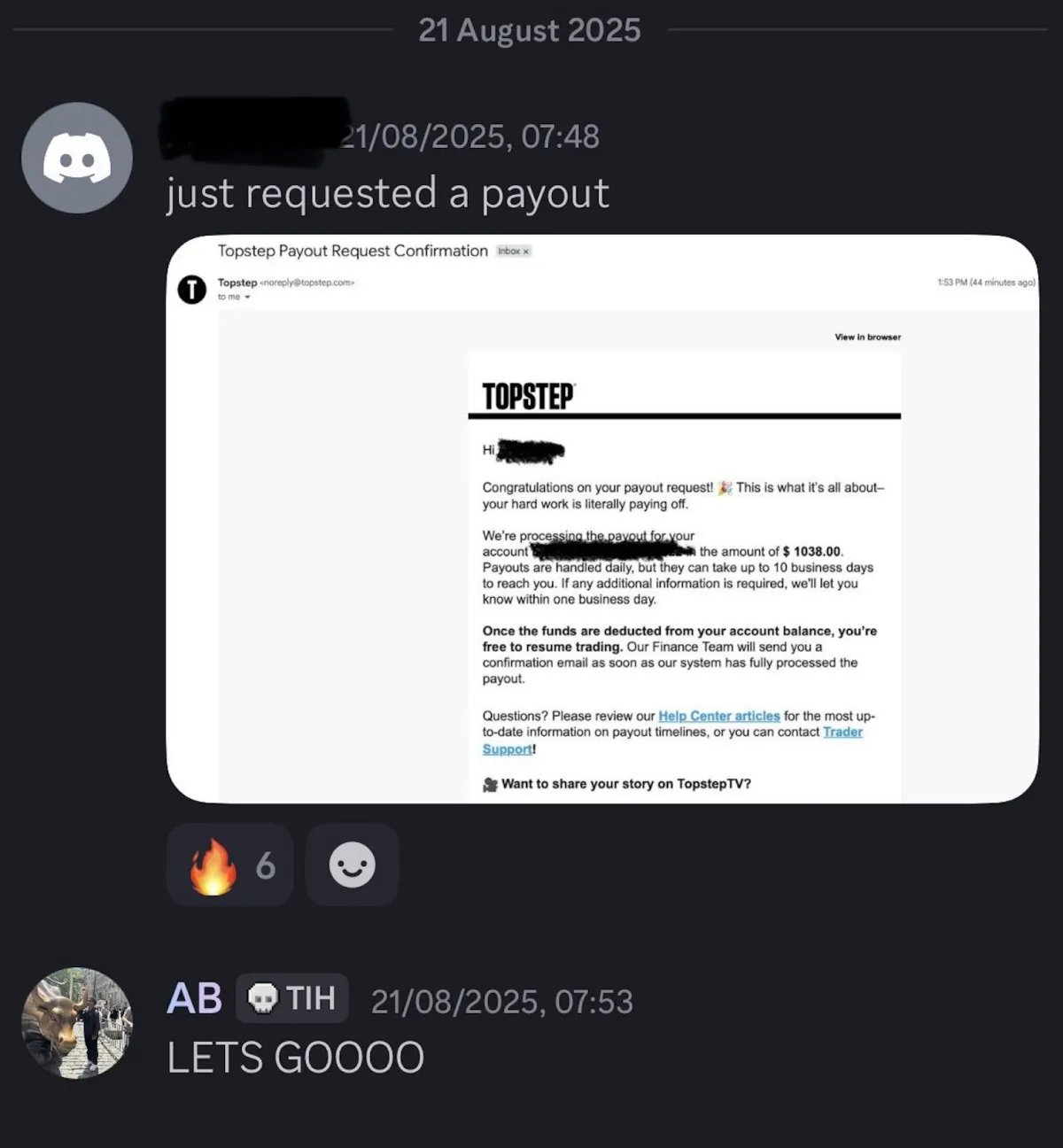This screenshot has width=1063, height=1148.
Task: Click the 'just requested a payout' message
Action: point(388,193)
